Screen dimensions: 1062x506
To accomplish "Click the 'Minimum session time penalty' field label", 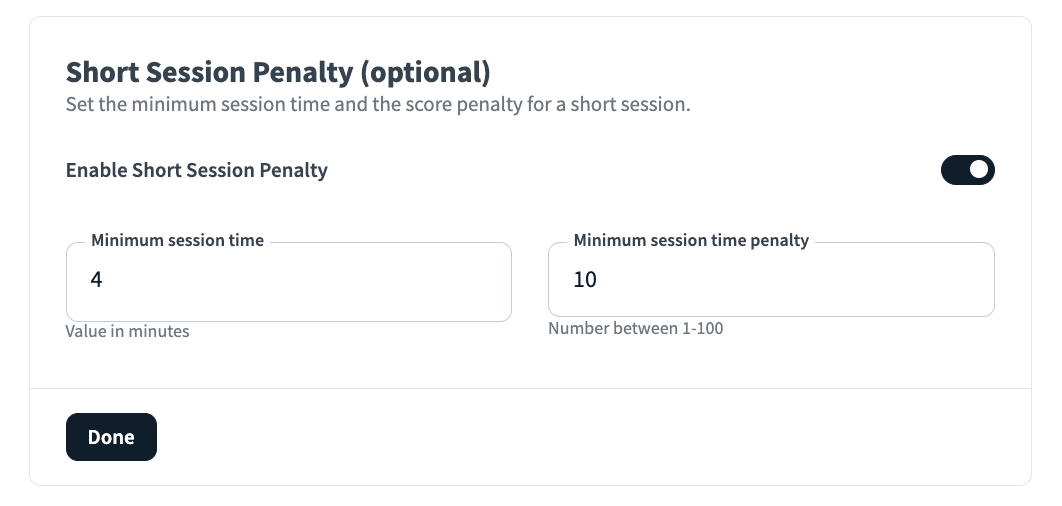I will tap(691, 240).
